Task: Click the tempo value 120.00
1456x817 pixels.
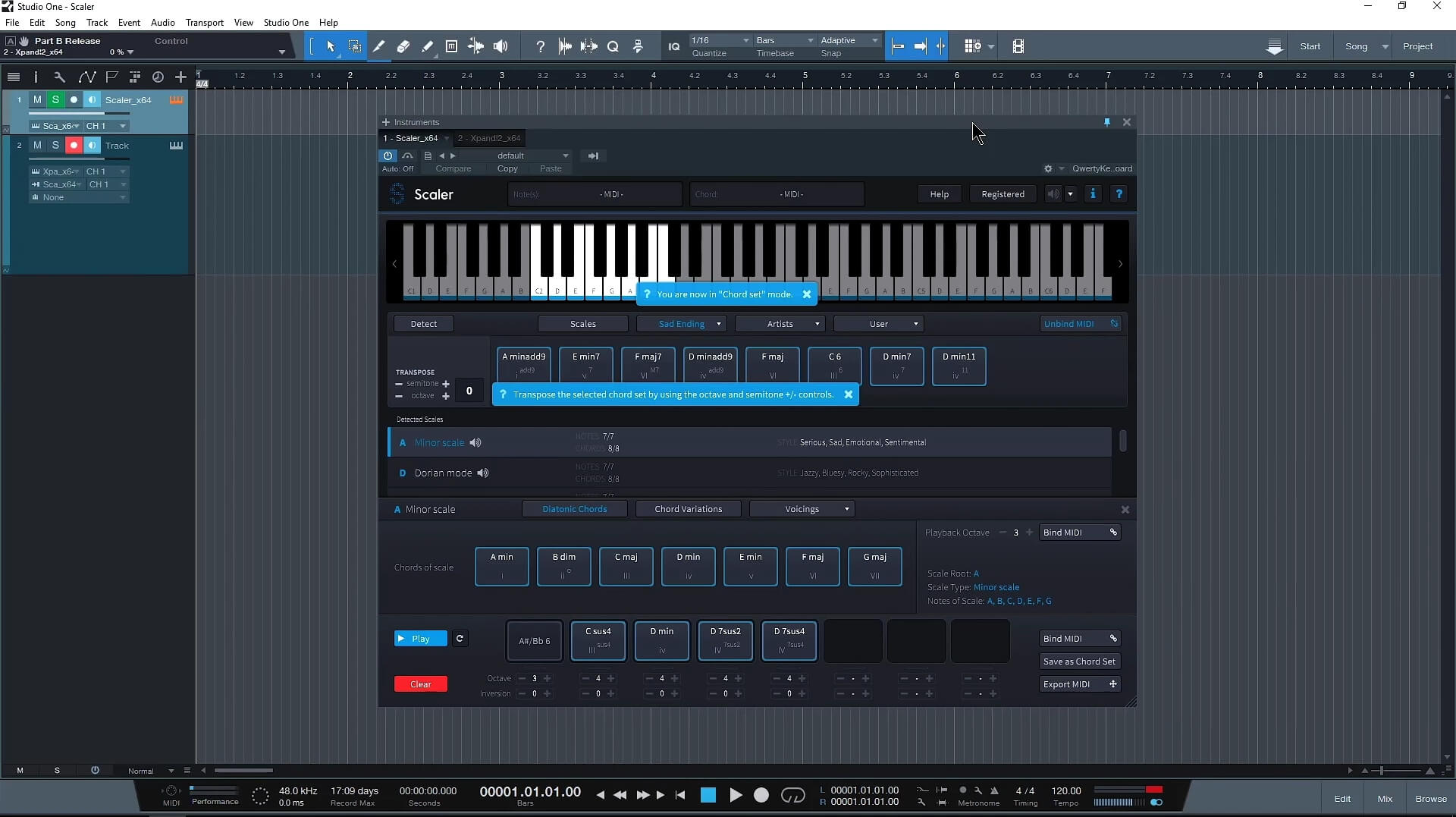Action: [x=1066, y=790]
